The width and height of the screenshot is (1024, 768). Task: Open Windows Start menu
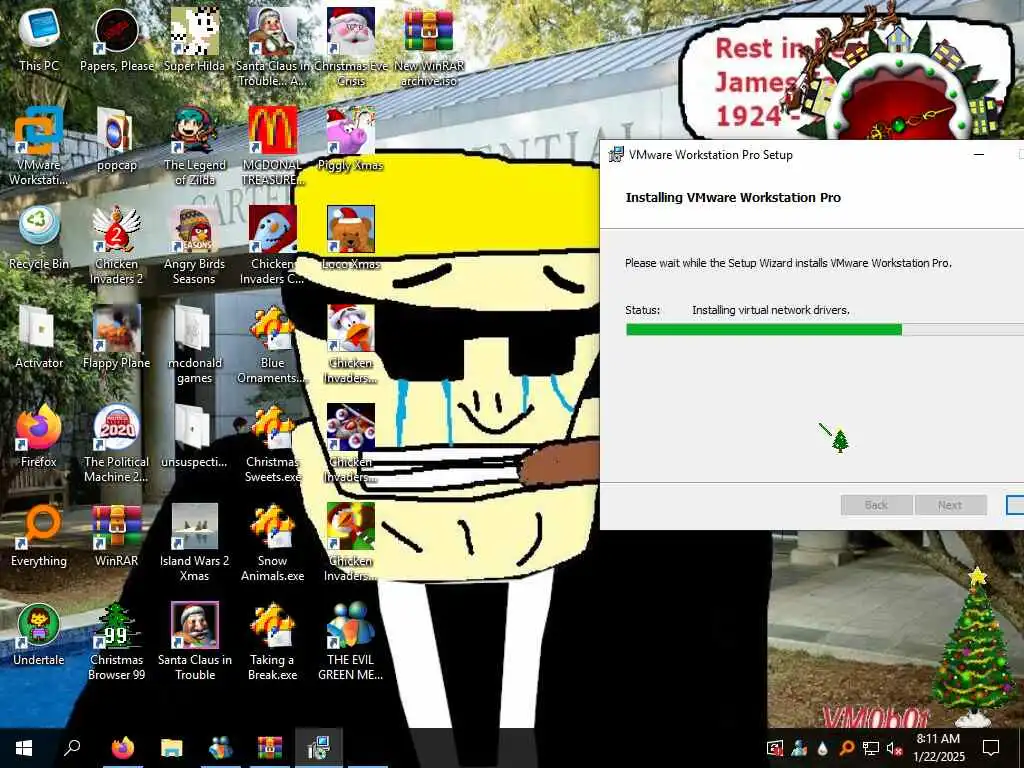tap(24, 747)
